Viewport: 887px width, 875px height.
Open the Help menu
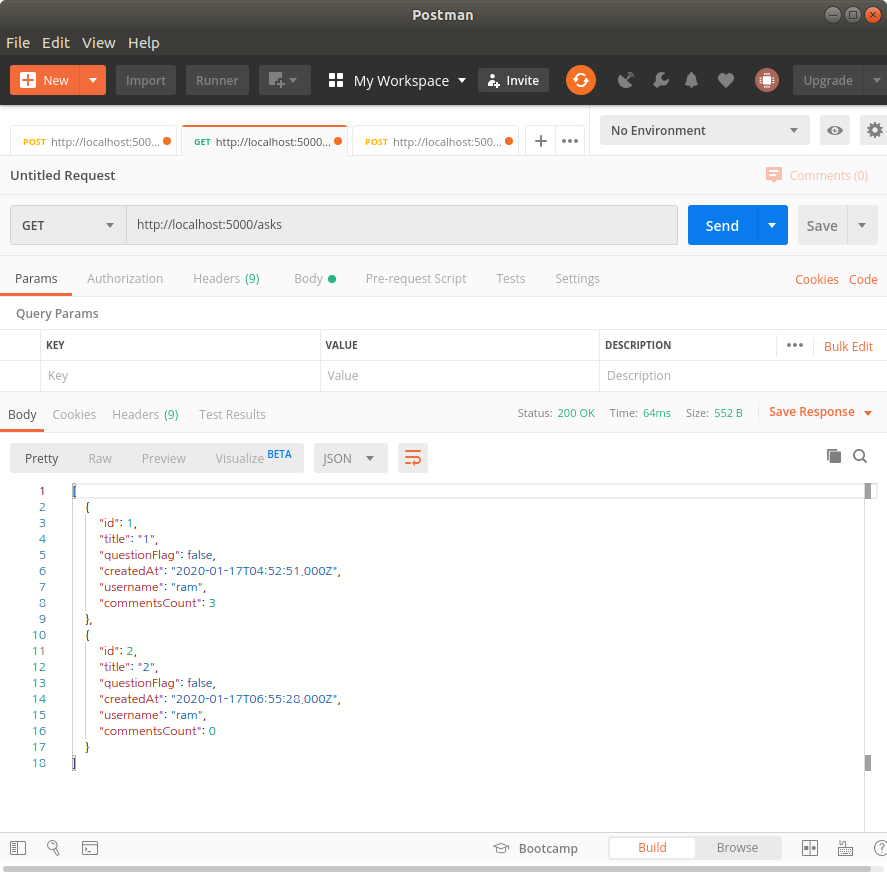[144, 43]
